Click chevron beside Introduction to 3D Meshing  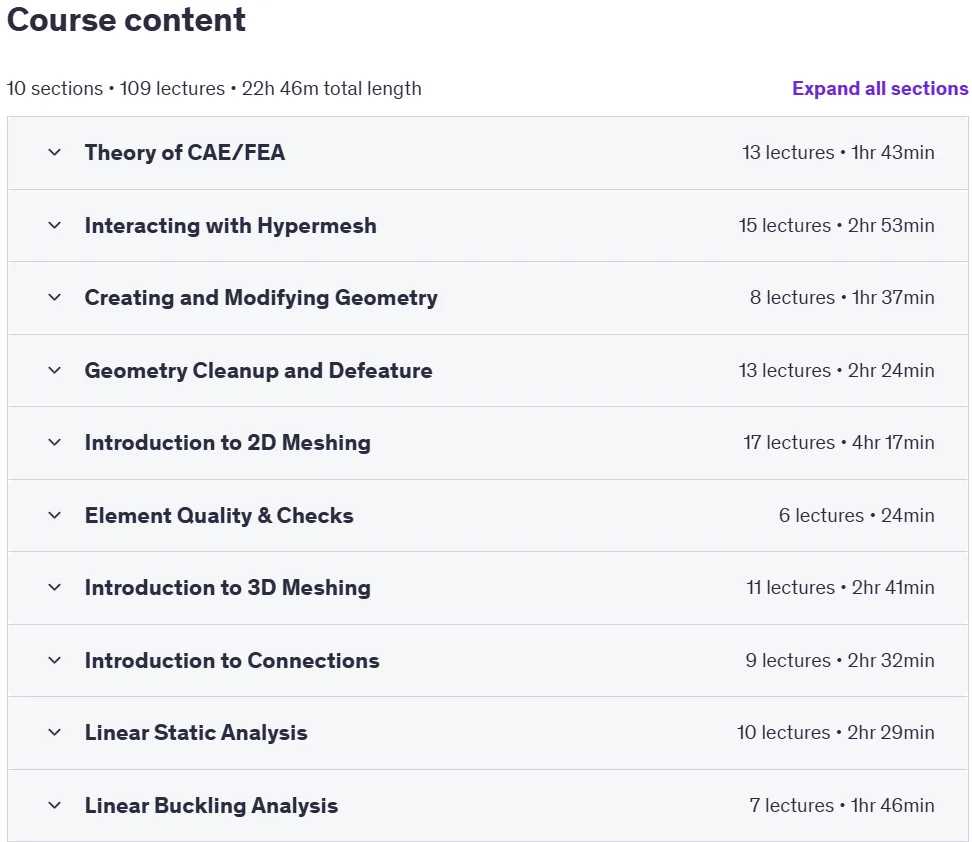[x=55, y=588]
